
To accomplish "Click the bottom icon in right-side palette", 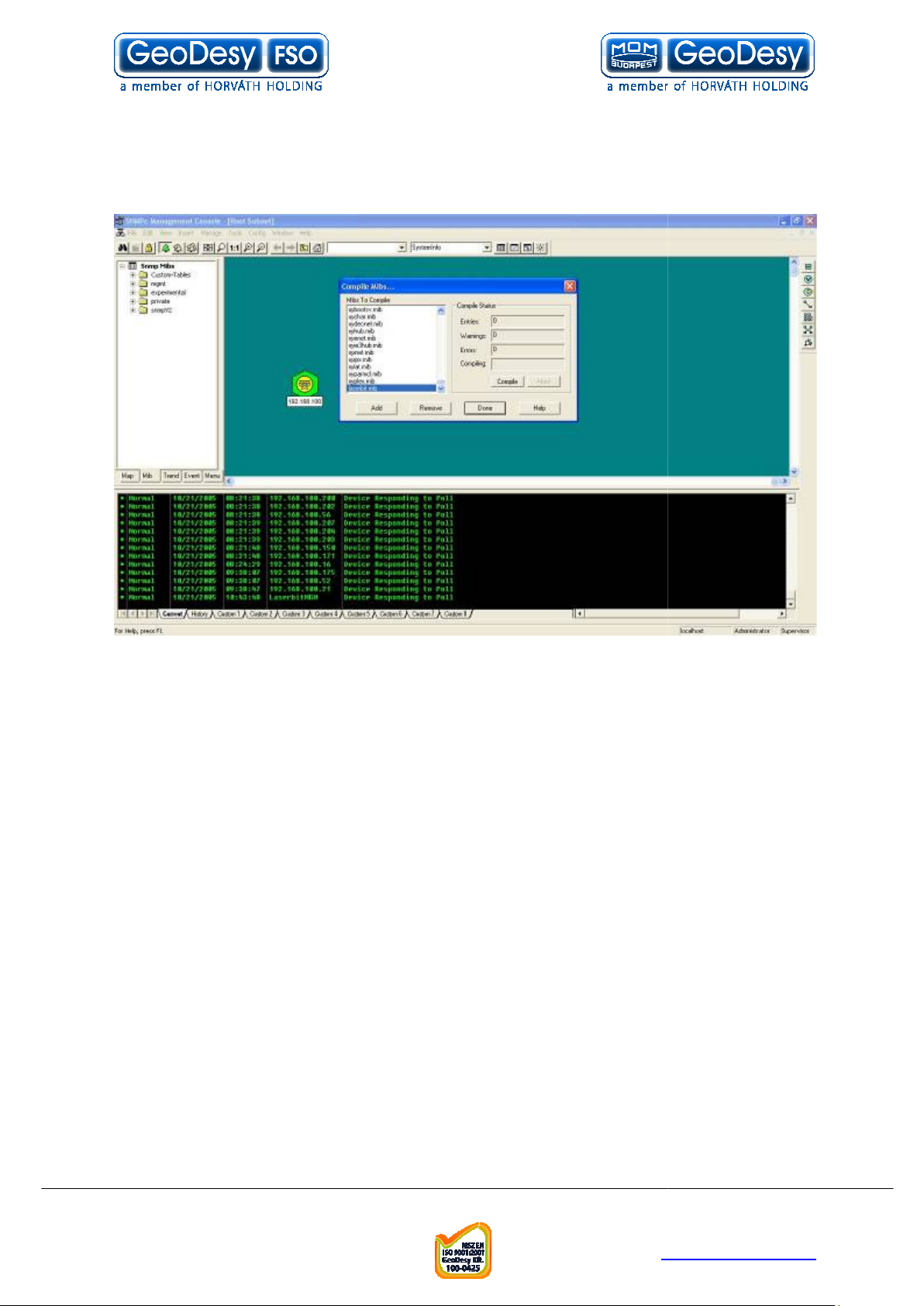I will (808, 343).
